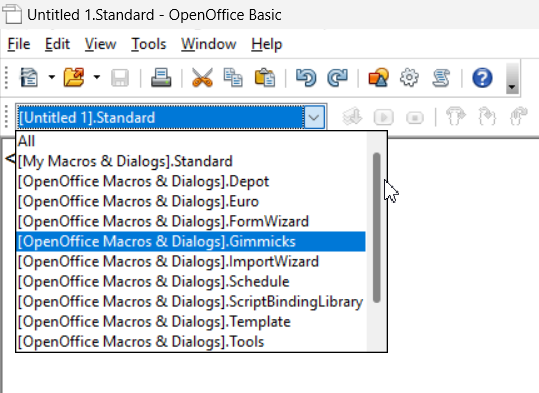
Task: Collapse the library combo box arrow
Action: coord(314,117)
